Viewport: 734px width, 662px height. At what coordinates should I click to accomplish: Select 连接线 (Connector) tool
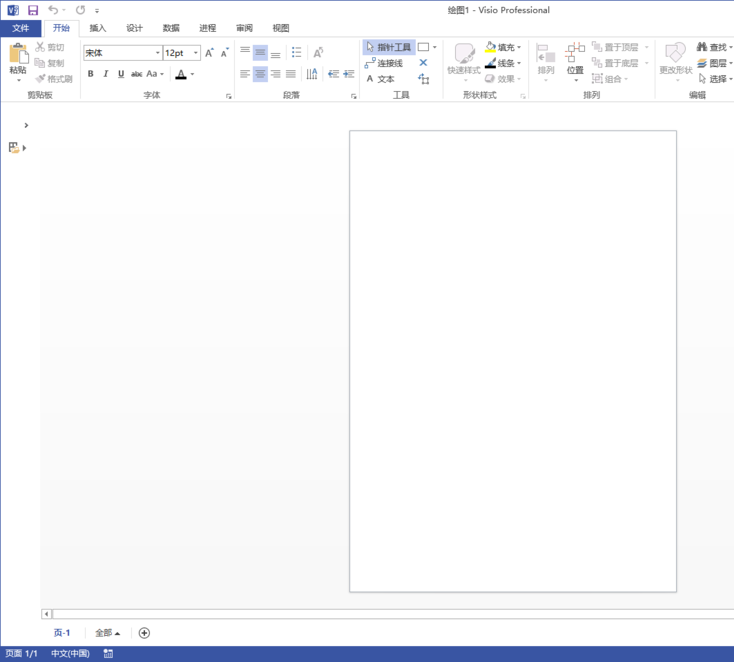tap(384, 63)
